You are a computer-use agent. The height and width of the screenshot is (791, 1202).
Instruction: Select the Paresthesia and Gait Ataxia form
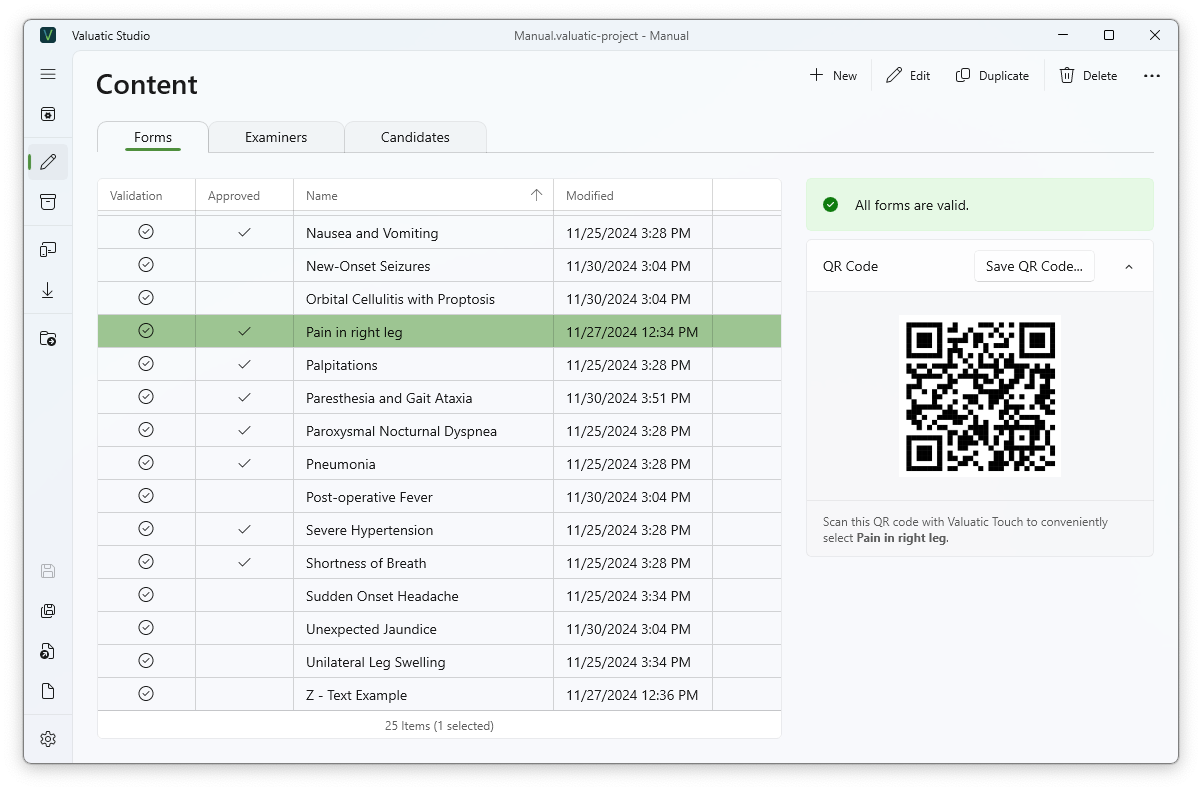(x=389, y=398)
